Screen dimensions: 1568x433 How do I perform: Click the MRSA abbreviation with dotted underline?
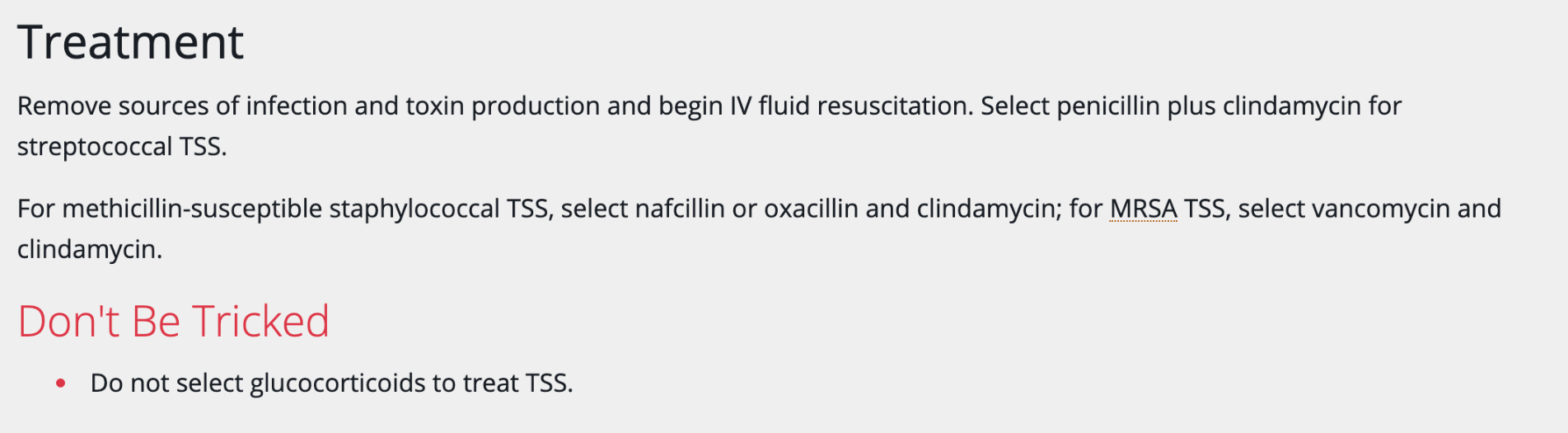tap(1143, 209)
